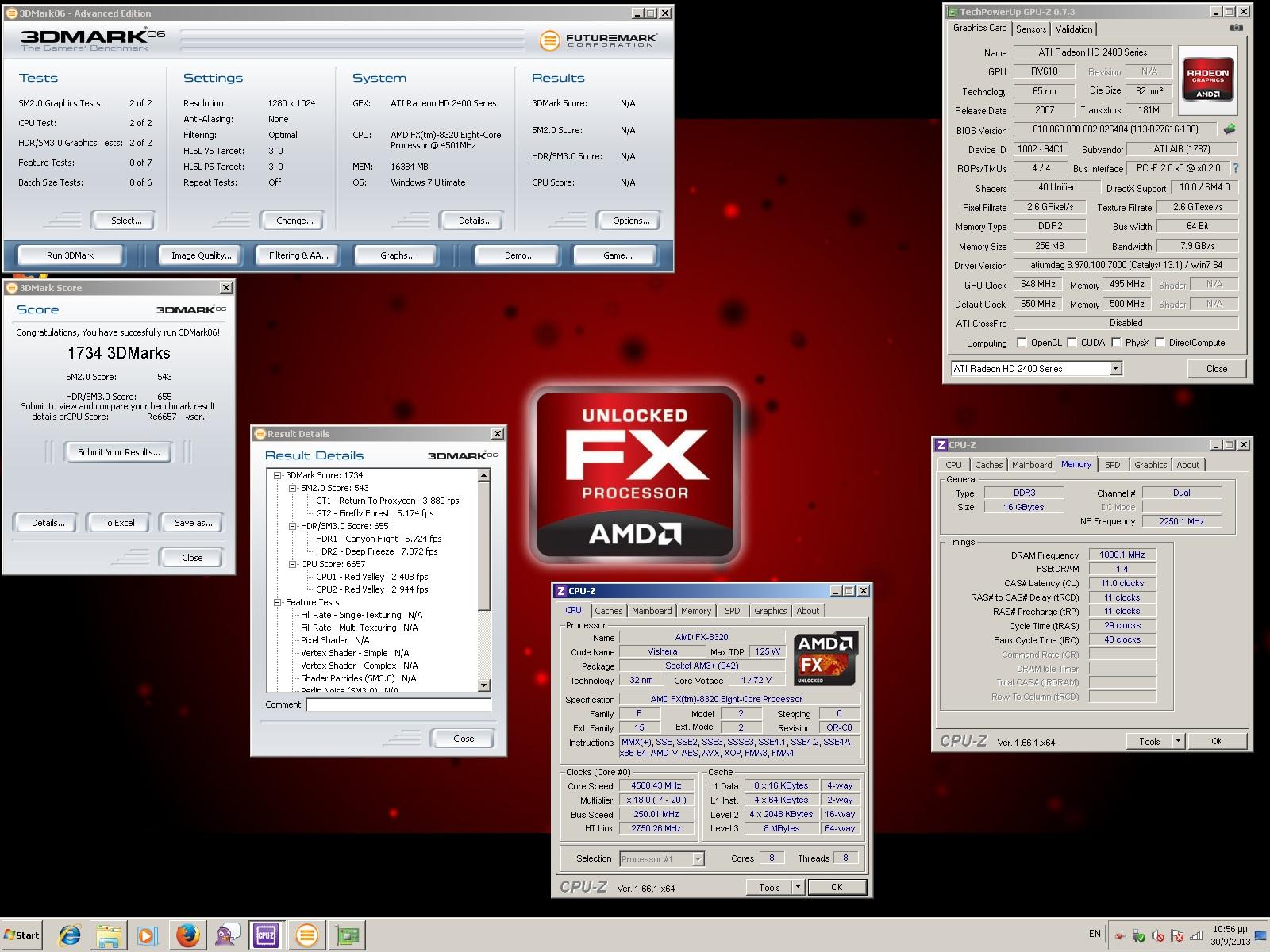Switch to the Validation tab in GPU-Z
Image resolution: width=1270 pixels, height=952 pixels.
coord(1074,29)
